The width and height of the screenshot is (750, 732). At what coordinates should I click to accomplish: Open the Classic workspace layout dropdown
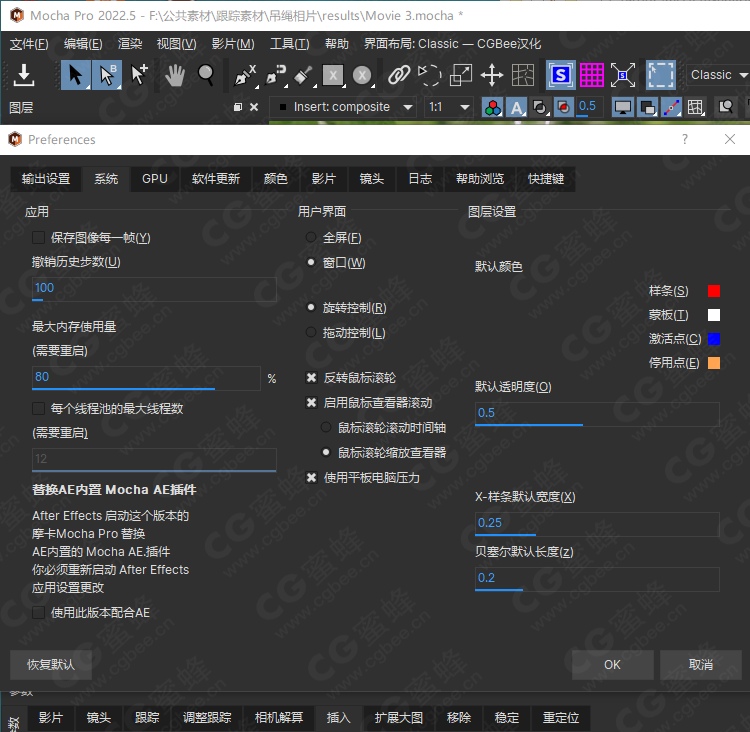coord(717,75)
